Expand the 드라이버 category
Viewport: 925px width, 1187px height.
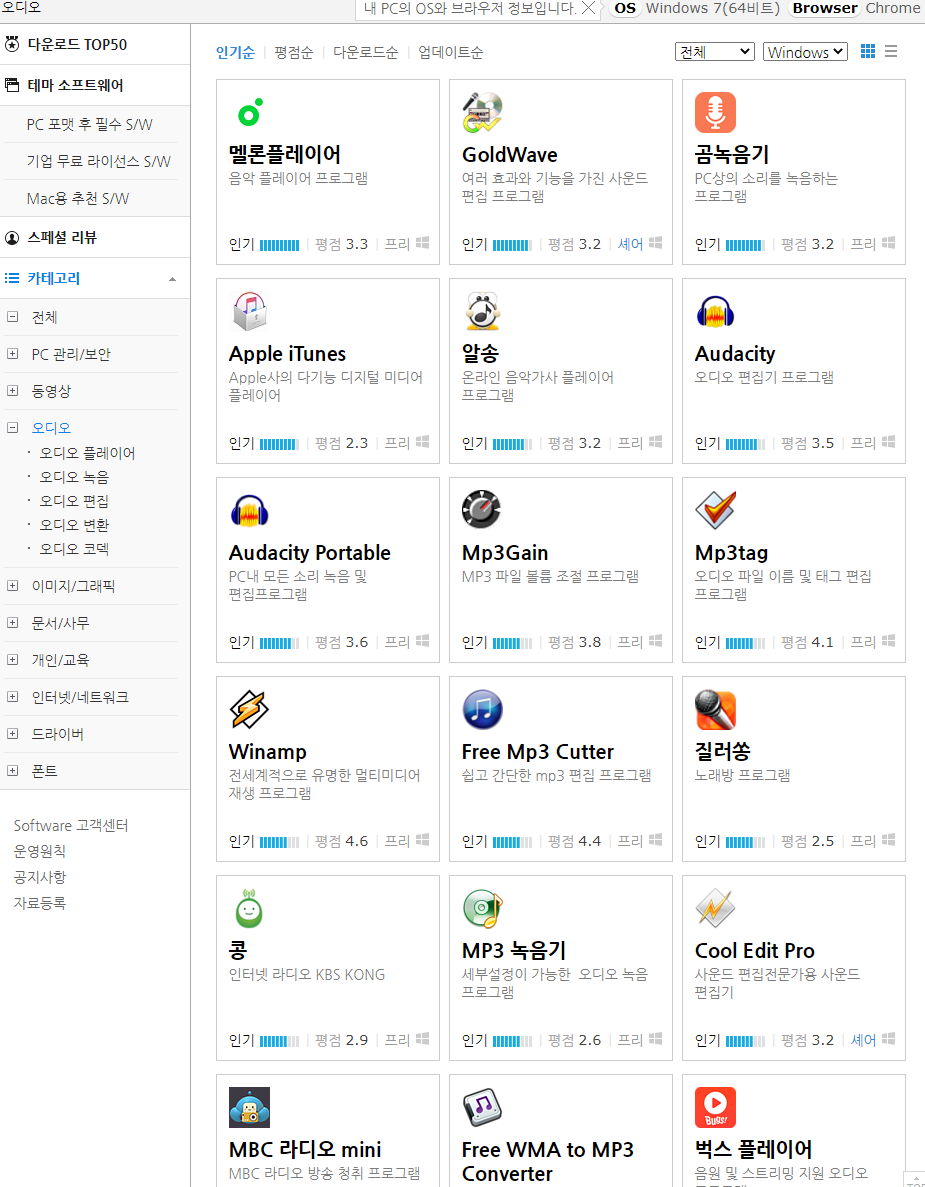(x=12, y=734)
